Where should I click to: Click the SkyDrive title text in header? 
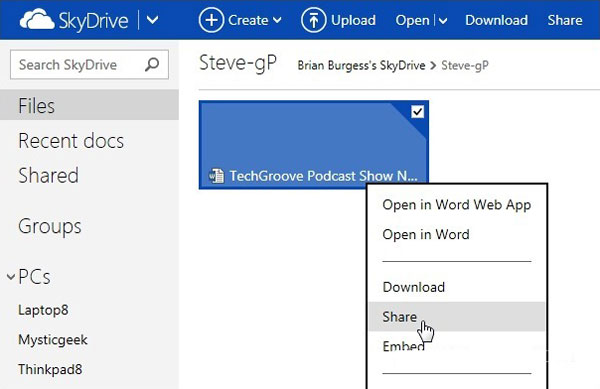[x=93, y=20]
